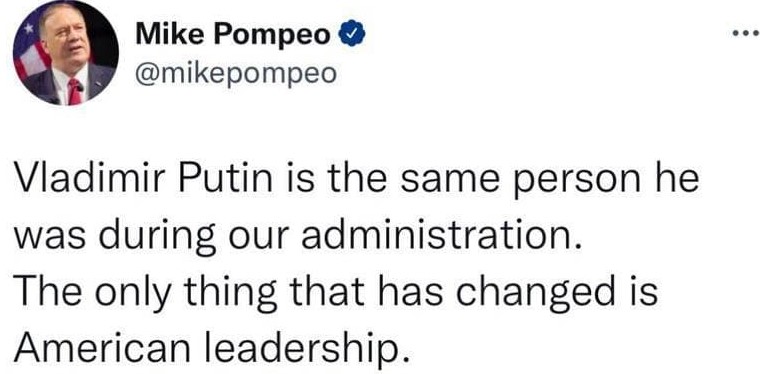760x374 pixels.
Task: Open the three-dot more options menu
Action: 746,34
